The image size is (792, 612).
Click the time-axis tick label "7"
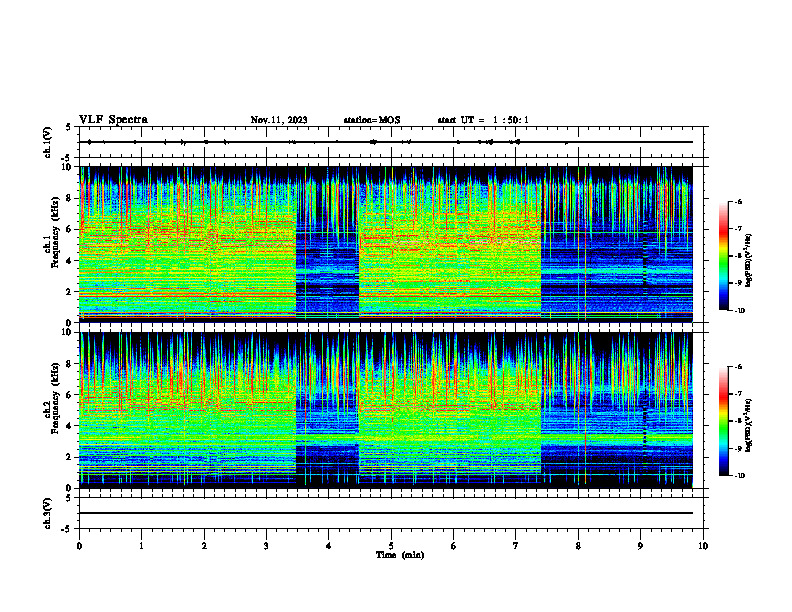pos(516,546)
